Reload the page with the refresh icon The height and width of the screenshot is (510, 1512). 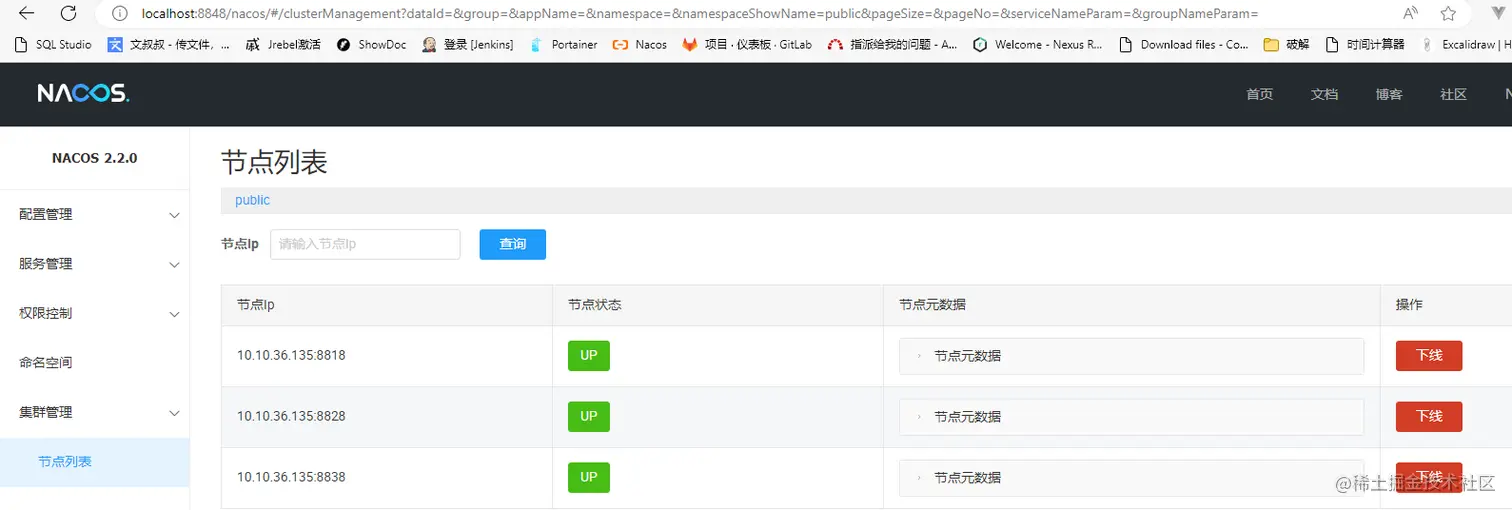click(x=68, y=13)
